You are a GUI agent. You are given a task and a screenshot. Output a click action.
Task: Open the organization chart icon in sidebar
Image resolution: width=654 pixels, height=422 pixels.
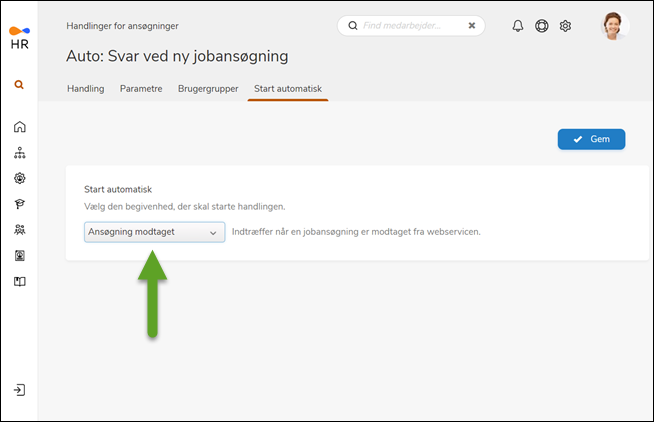pos(19,153)
